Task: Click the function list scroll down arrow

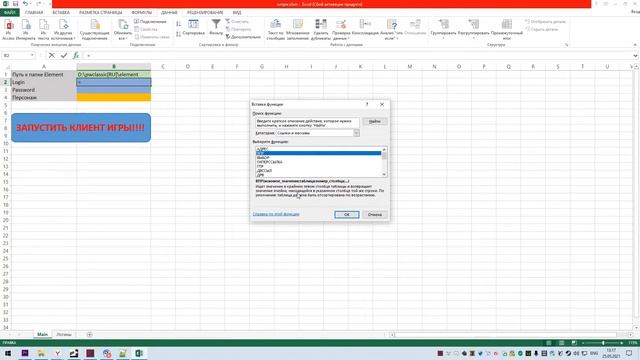Action: click(x=384, y=174)
